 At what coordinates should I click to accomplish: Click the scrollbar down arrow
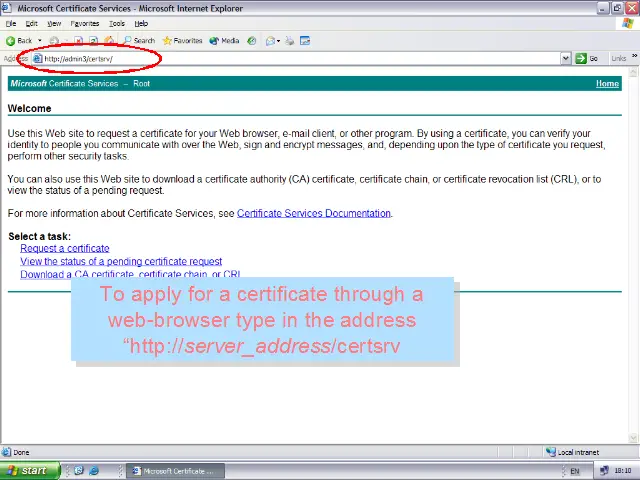point(633,438)
